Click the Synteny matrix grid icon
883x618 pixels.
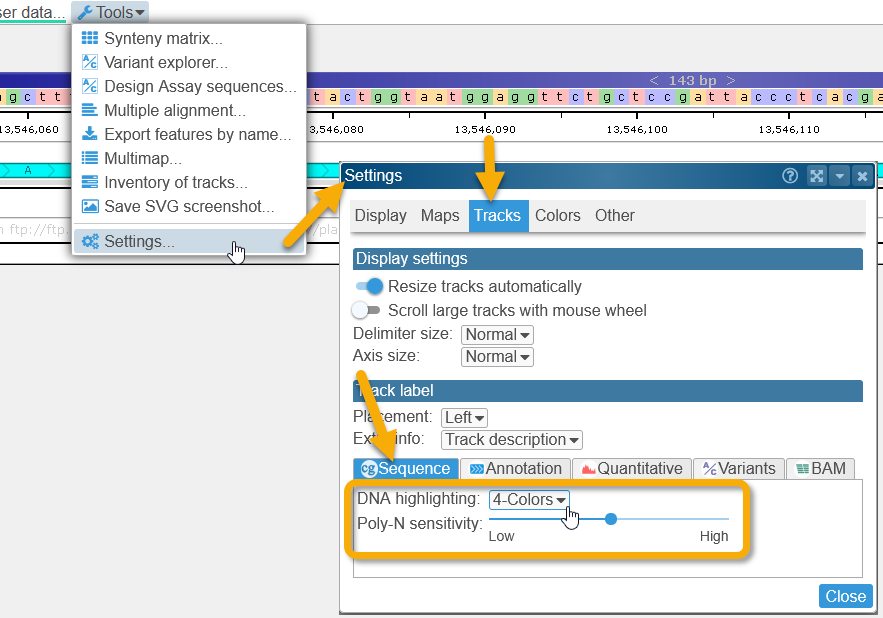click(90, 39)
